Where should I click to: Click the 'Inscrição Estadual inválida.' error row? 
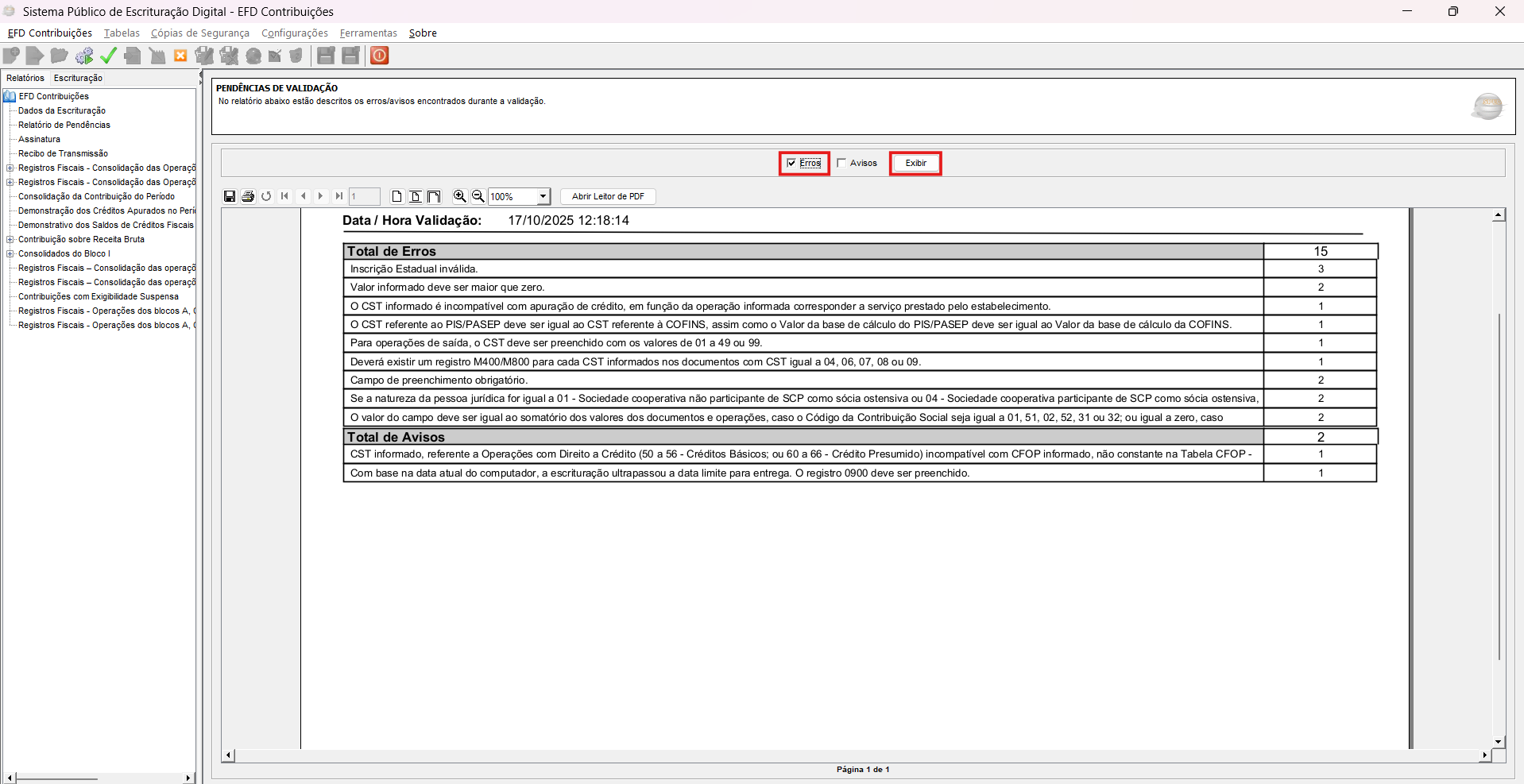click(x=860, y=269)
